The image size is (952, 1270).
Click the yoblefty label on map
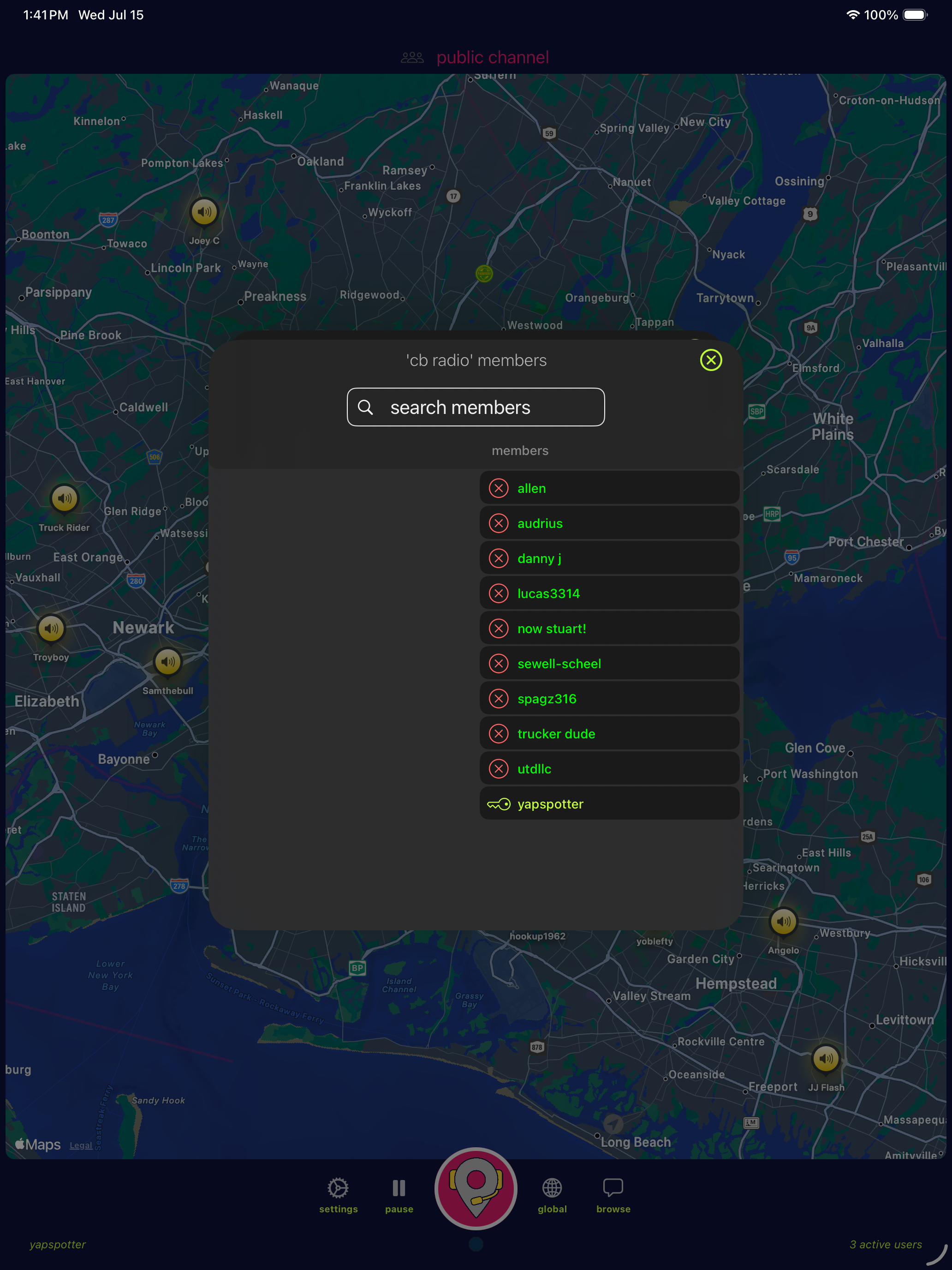(654, 941)
